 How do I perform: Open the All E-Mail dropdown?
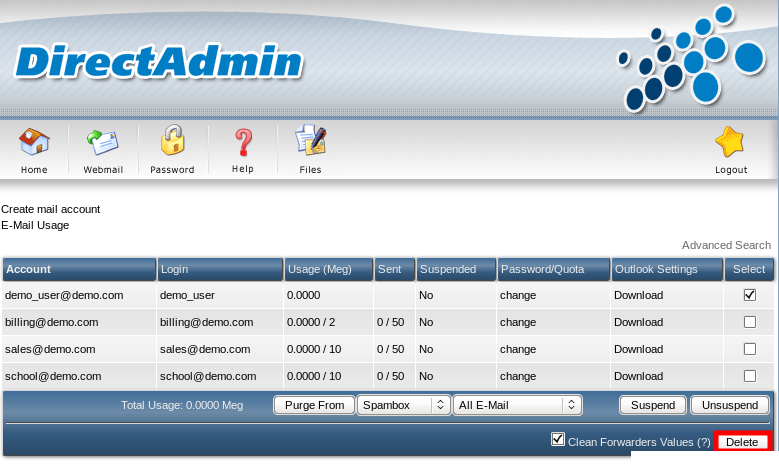(517, 405)
